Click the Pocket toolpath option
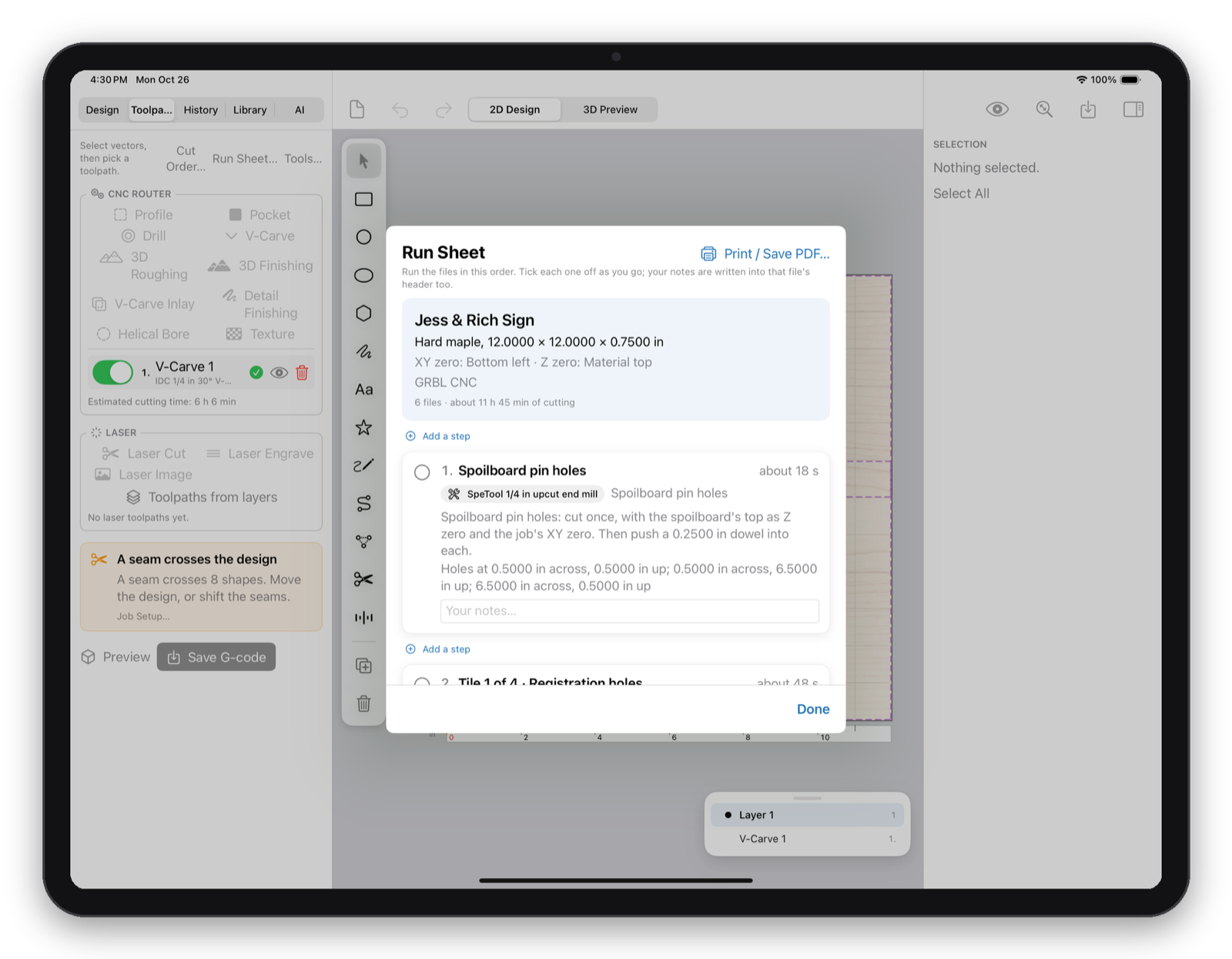This screenshot has width=1232, height=959. point(259,215)
